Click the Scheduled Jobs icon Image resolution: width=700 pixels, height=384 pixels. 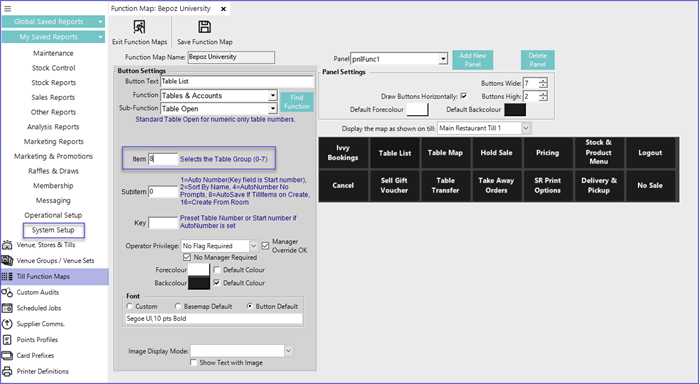coord(7,308)
